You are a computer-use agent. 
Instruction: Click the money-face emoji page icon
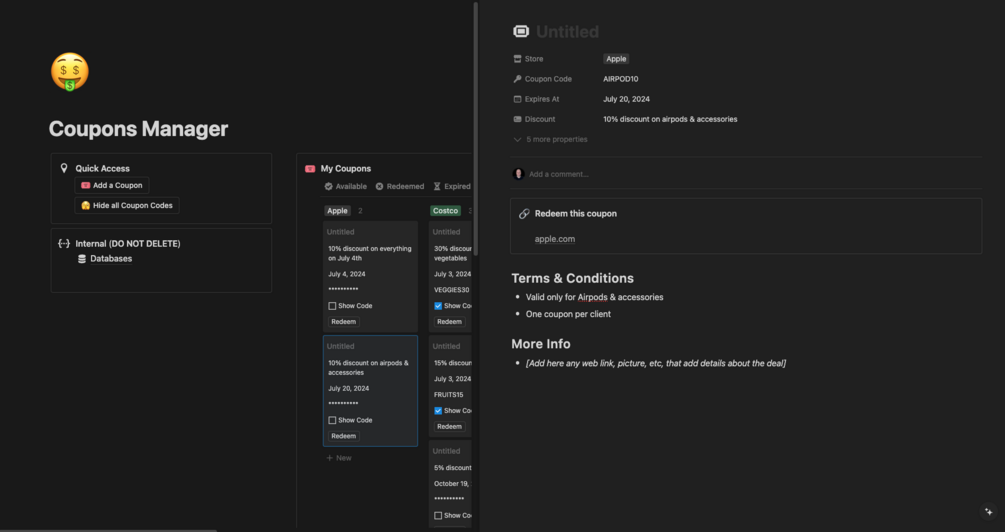tap(69, 72)
